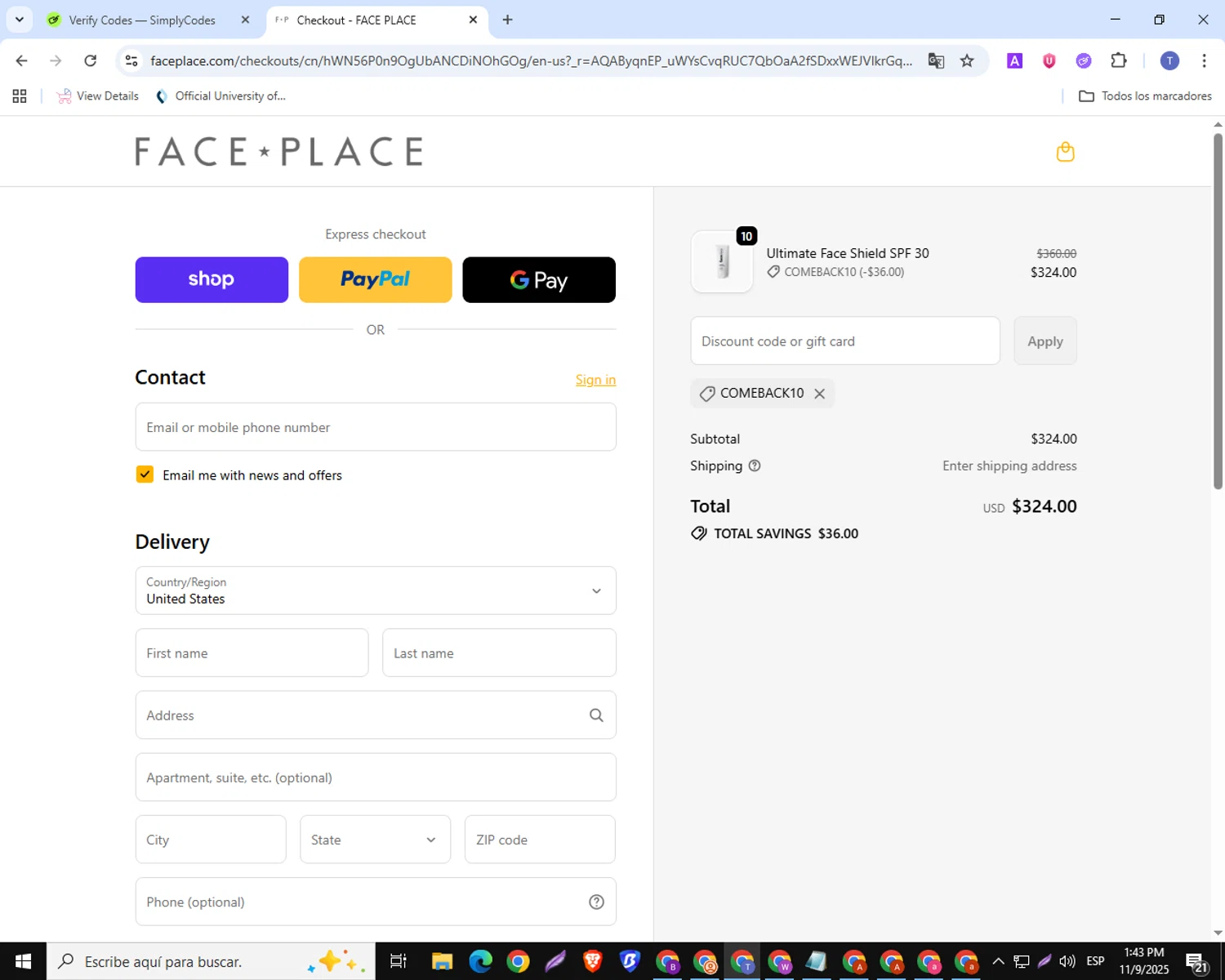1225x980 pixels.
Task: Open the tab search dropdown arrow
Action: (x=19, y=20)
